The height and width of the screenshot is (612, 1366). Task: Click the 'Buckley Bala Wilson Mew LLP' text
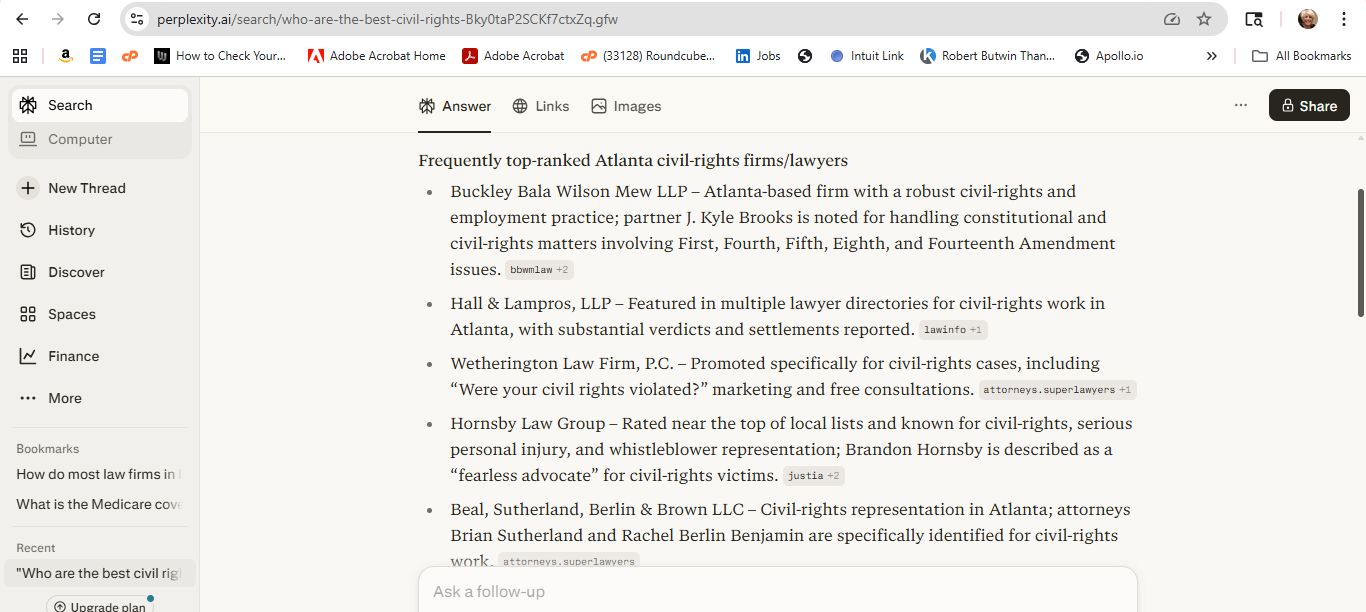coord(566,191)
